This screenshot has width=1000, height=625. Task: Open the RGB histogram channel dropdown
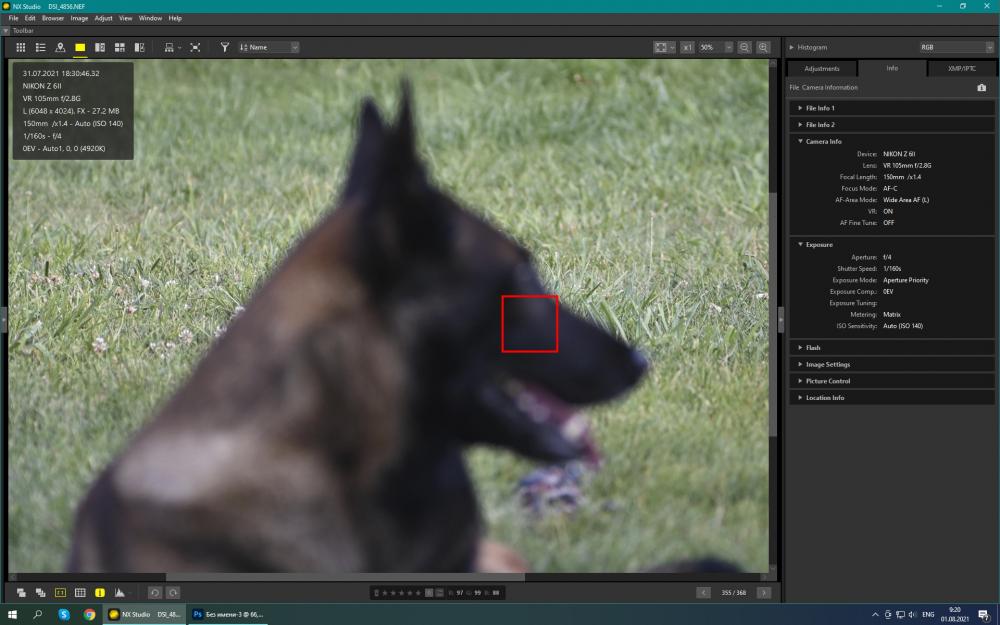pos(956,47)
